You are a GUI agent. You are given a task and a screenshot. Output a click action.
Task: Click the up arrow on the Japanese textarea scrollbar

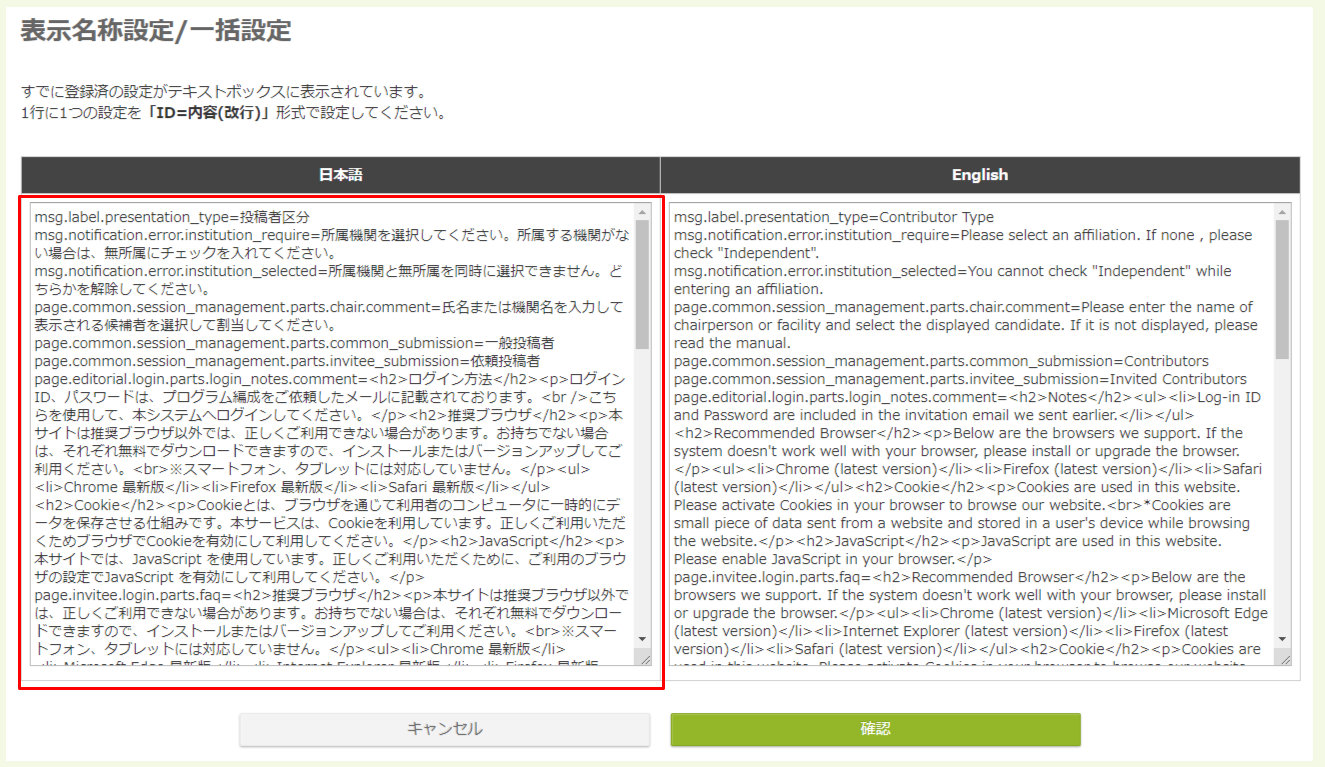pos(642,214)
